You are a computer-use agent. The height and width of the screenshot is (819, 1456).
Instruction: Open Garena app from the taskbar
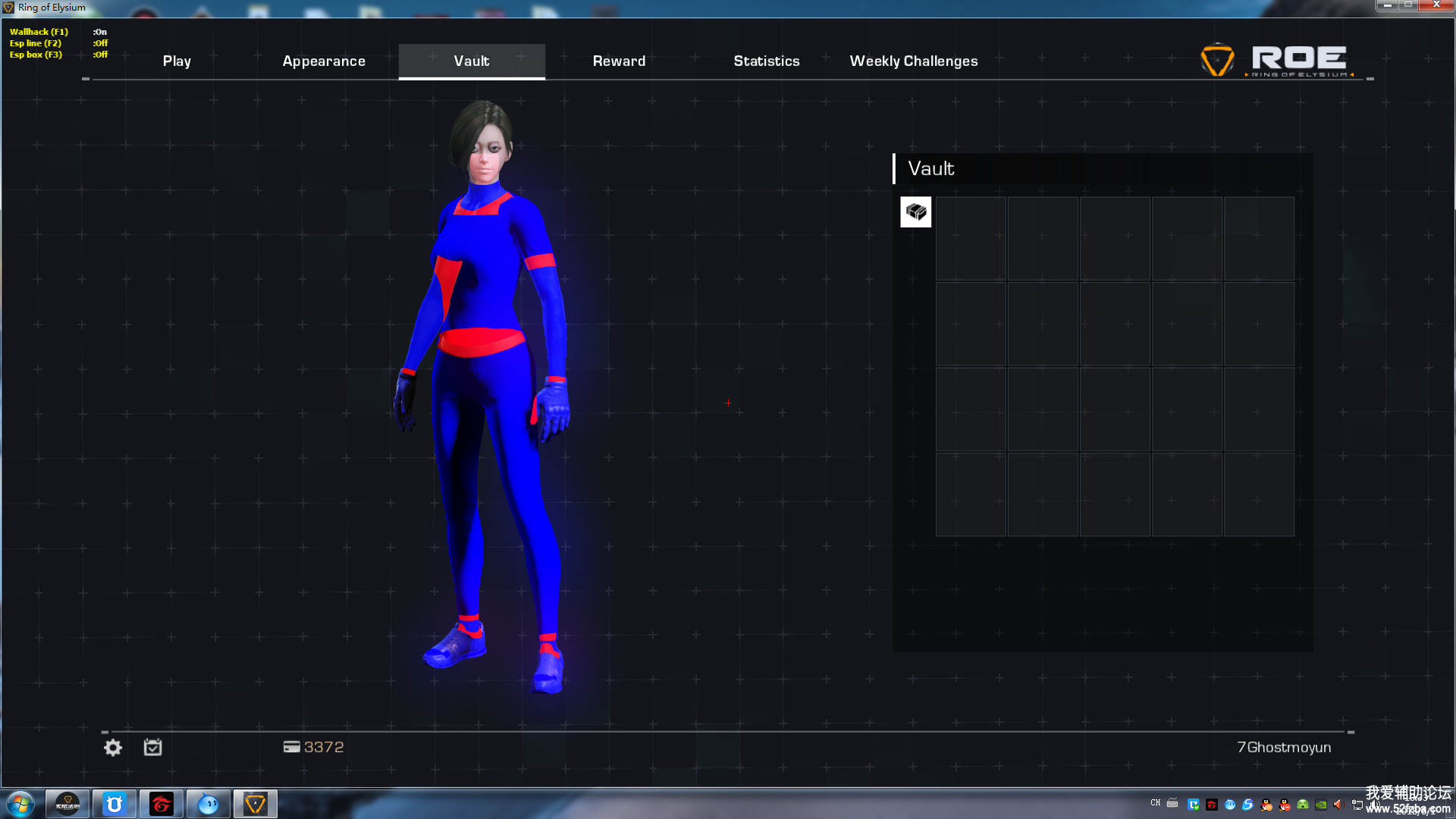tap(161, 804)
